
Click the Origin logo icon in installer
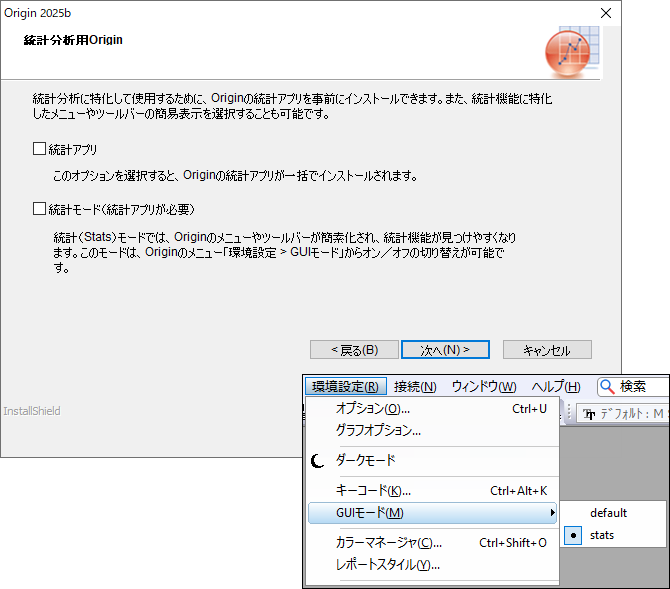click(x=572, y=51)
